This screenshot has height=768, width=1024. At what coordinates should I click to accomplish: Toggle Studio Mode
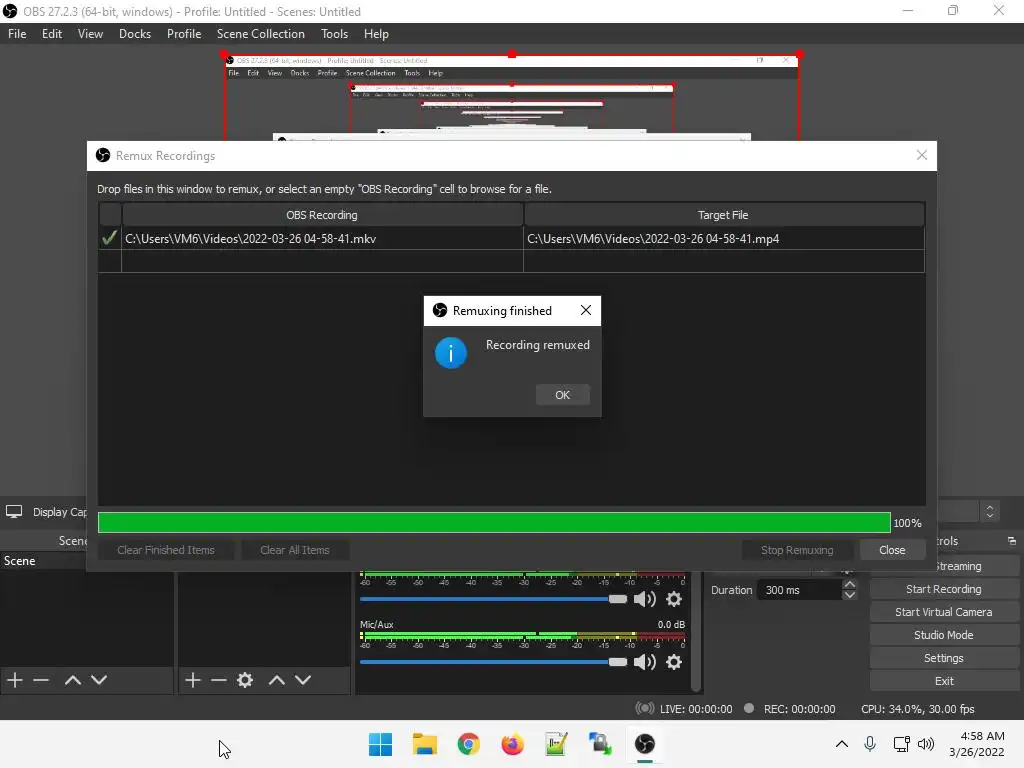(x=944, y=635)
